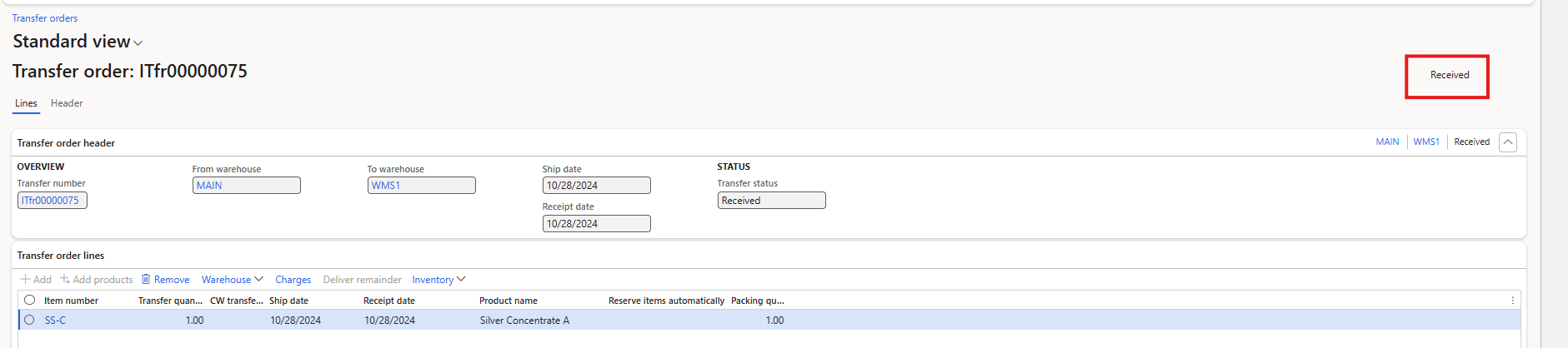Click the Charges button
The height and width of the screenshot is (348, 1568).
click(x=293, y=280)
